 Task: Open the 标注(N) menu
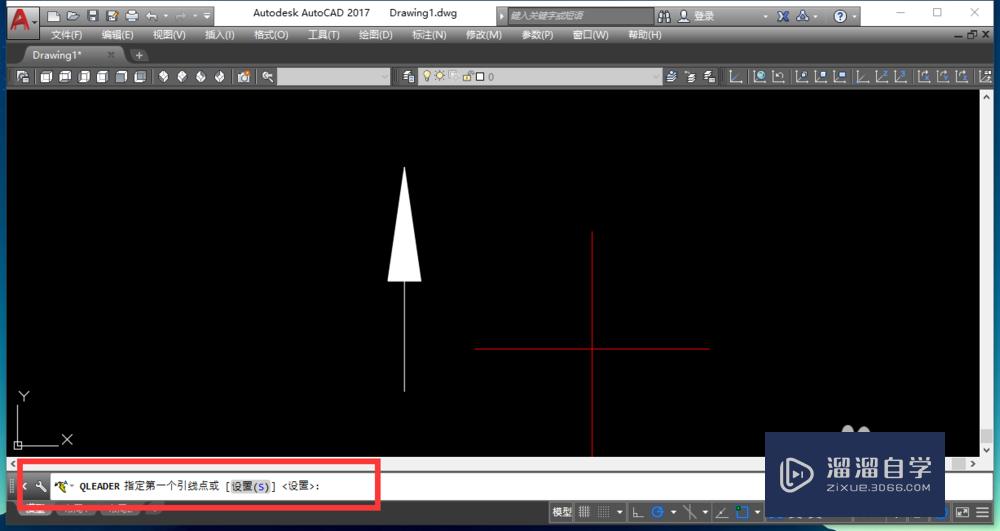point(429,35)
